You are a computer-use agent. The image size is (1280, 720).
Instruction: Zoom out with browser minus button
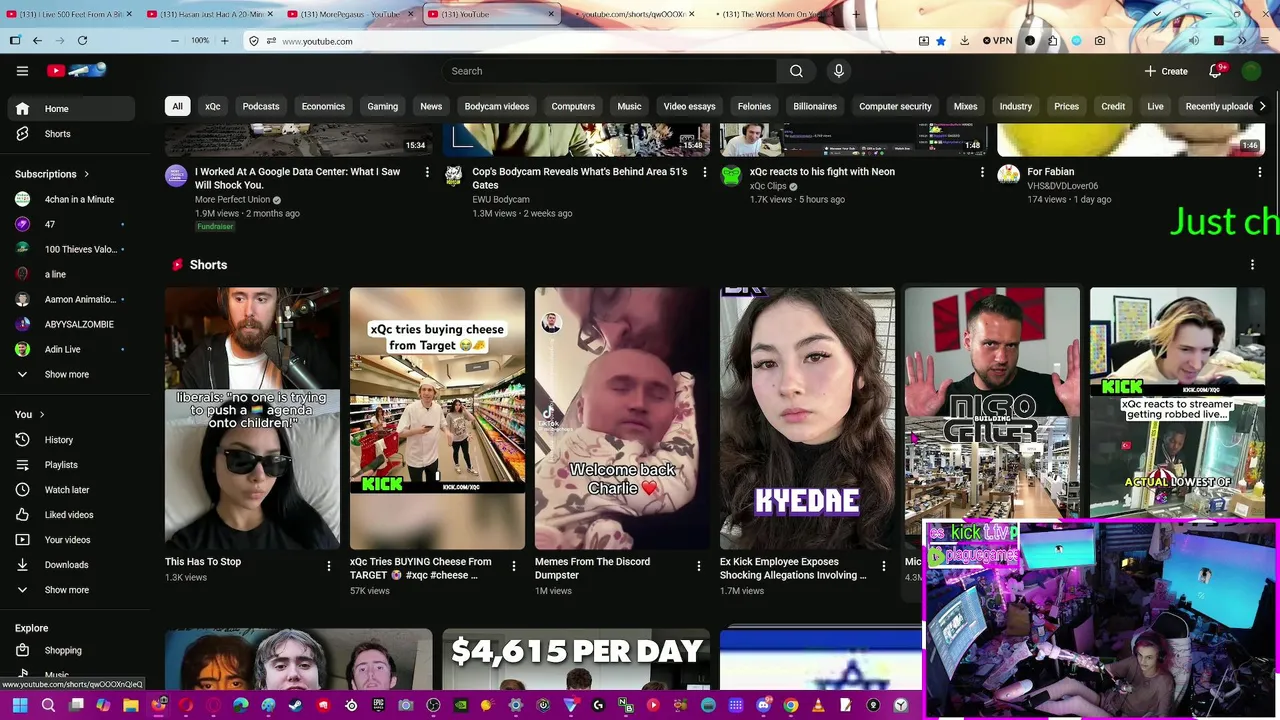(x=174, y=41)
